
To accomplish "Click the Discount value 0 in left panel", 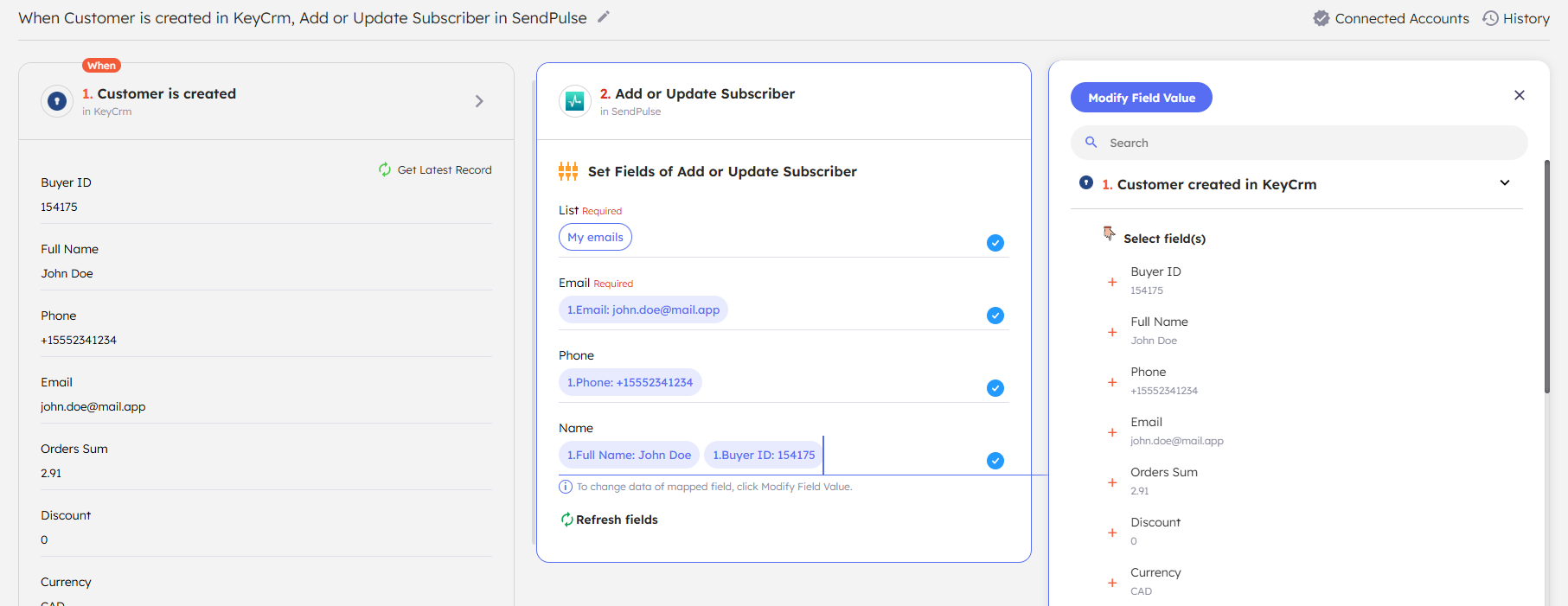I will pos(44,539).
